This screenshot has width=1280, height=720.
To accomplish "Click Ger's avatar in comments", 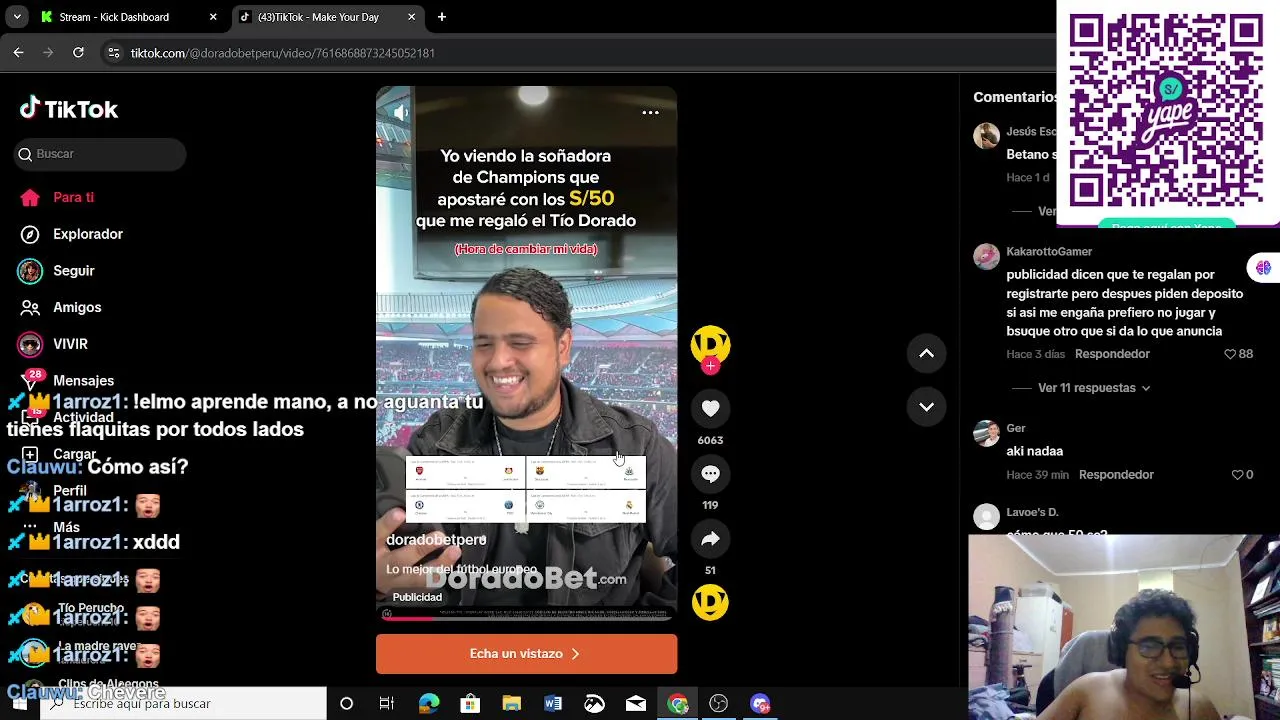I will [x=986, y=433].
